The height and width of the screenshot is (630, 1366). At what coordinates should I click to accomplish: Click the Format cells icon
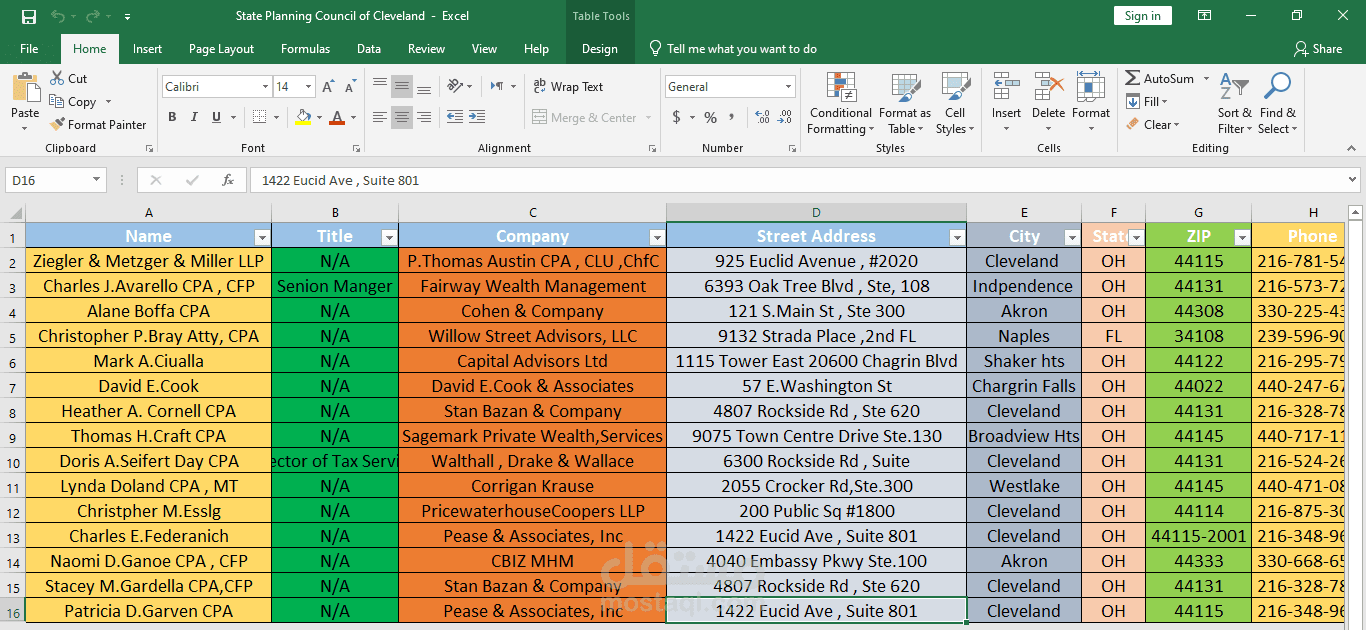1091,87
